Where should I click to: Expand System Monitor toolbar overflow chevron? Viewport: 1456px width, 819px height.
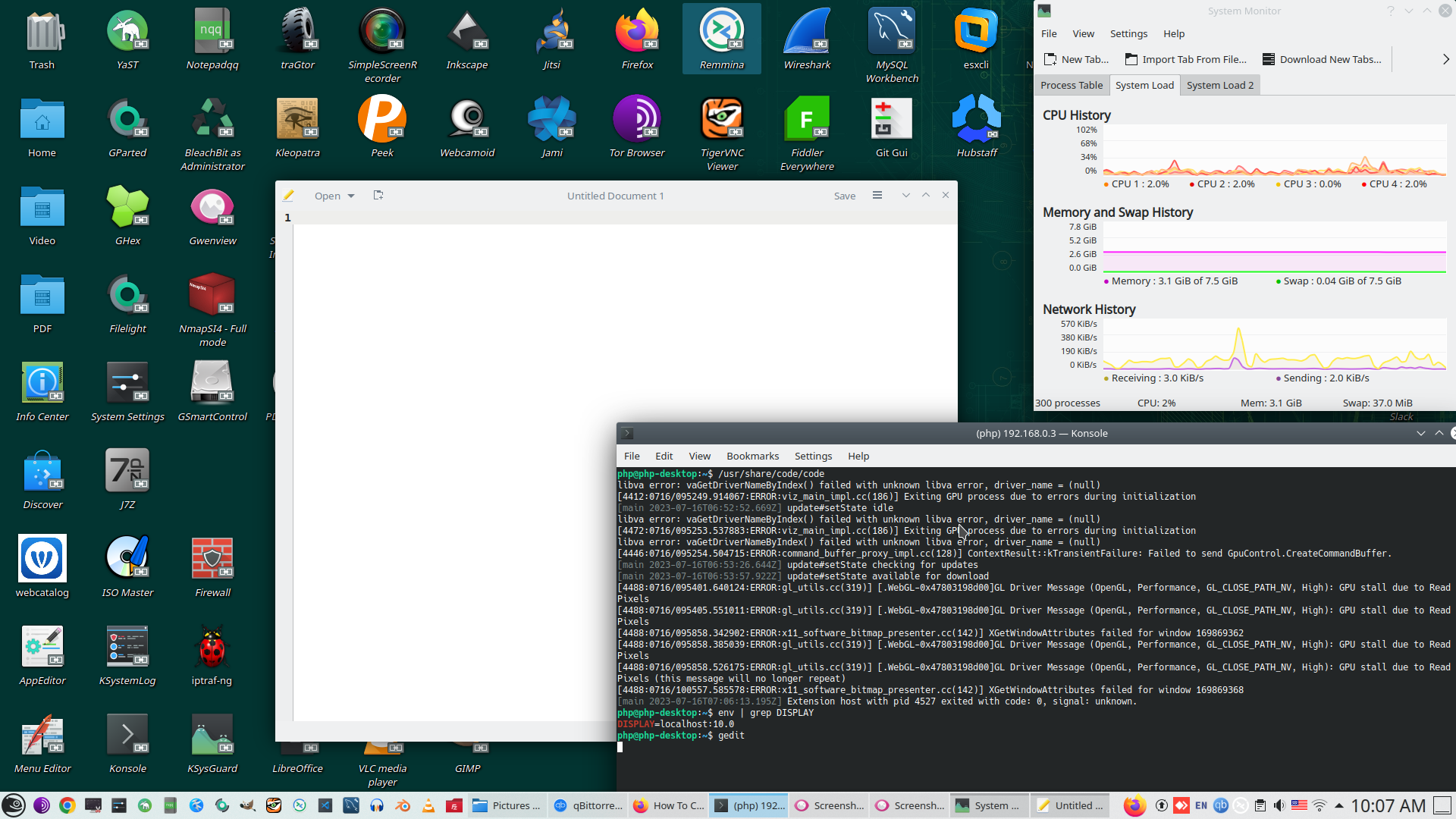(x=1445, y=59)
